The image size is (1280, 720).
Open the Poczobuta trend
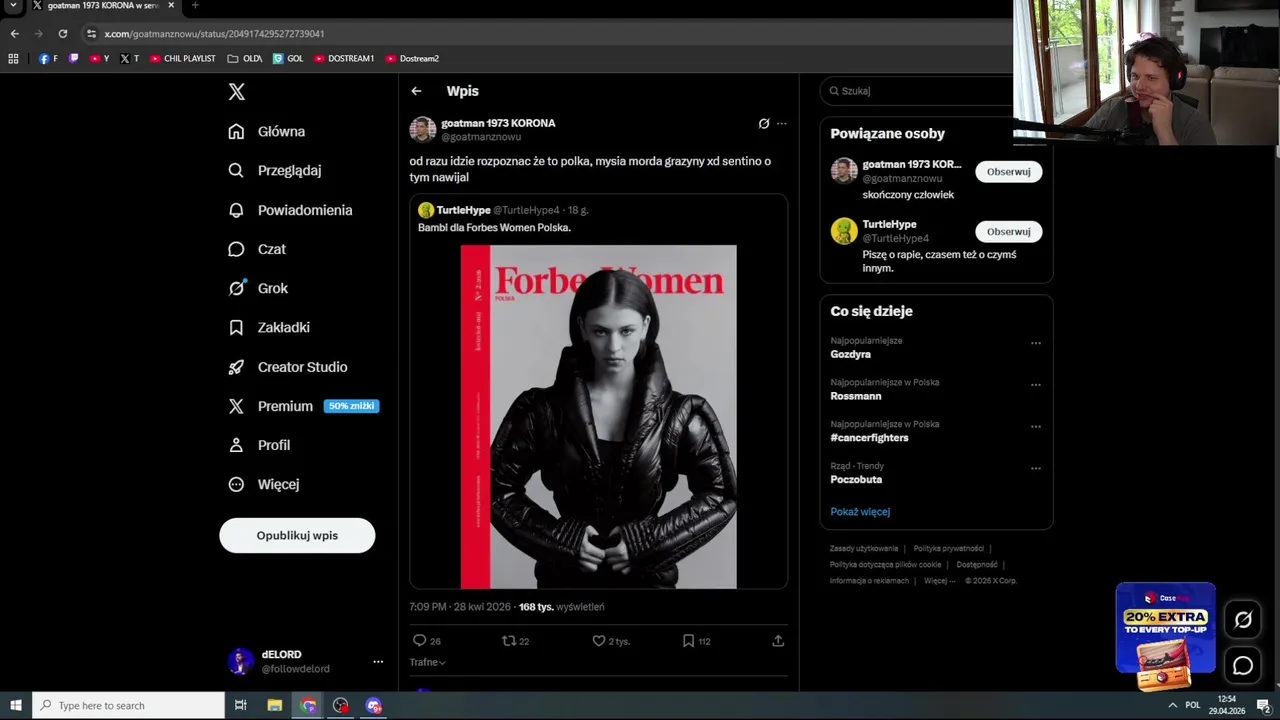[x=856, y=480]
